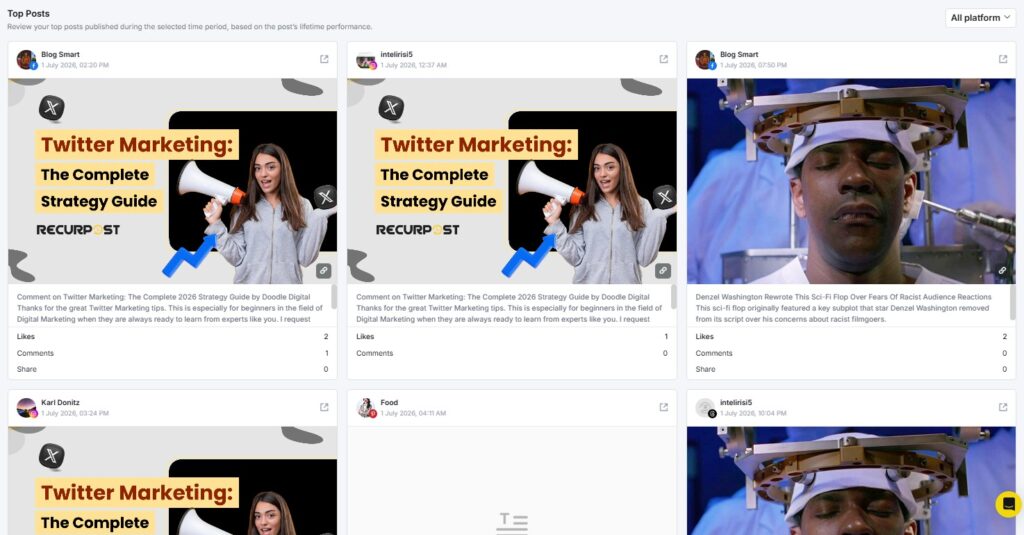
Task: Click Share row in Denzel Washington post
Action: (851, 369)
